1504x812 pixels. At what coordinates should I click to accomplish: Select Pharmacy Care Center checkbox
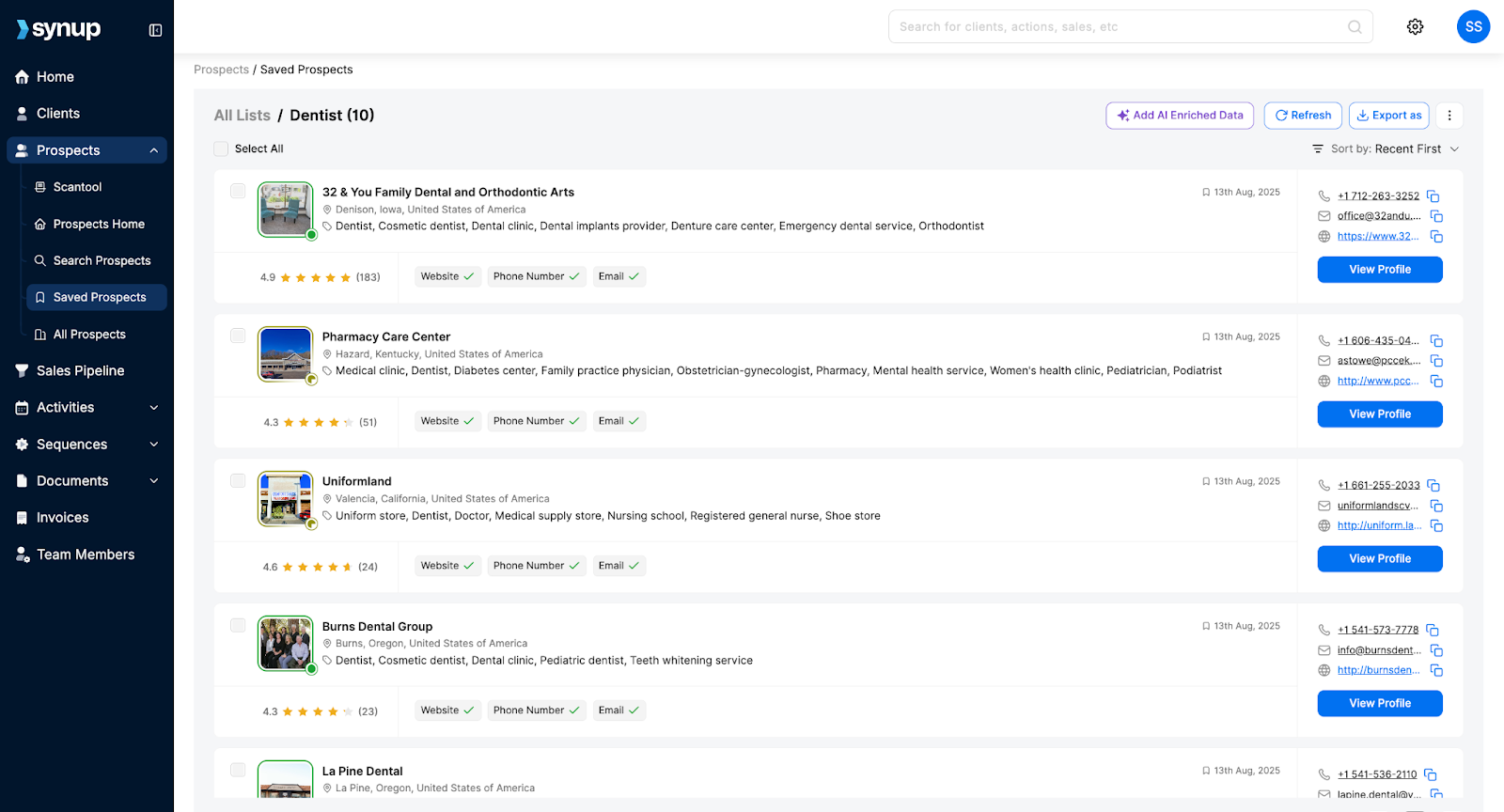click(x=238, y=336)
